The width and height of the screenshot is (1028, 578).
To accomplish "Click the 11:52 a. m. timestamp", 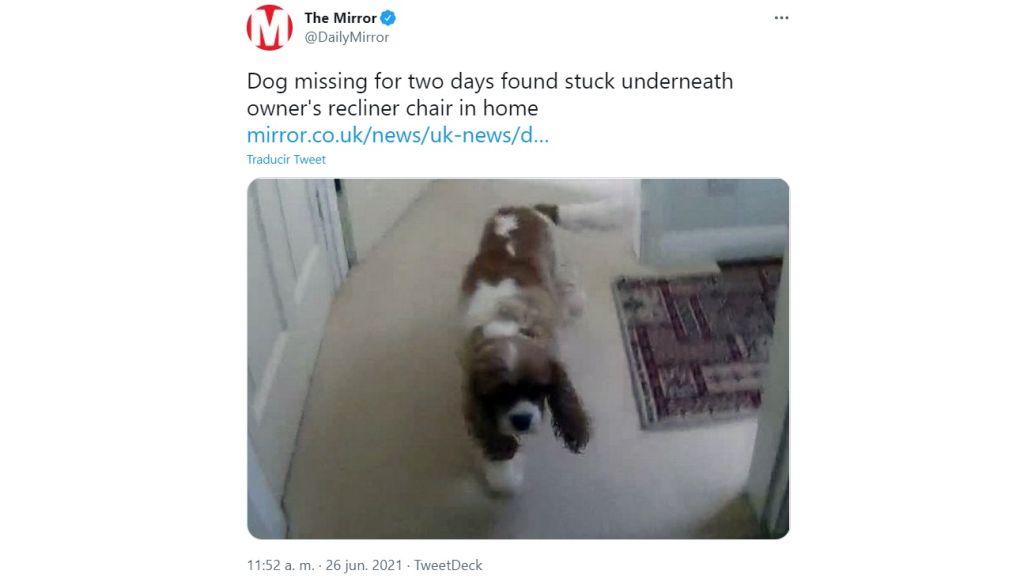I will click(x=280, y=565).
